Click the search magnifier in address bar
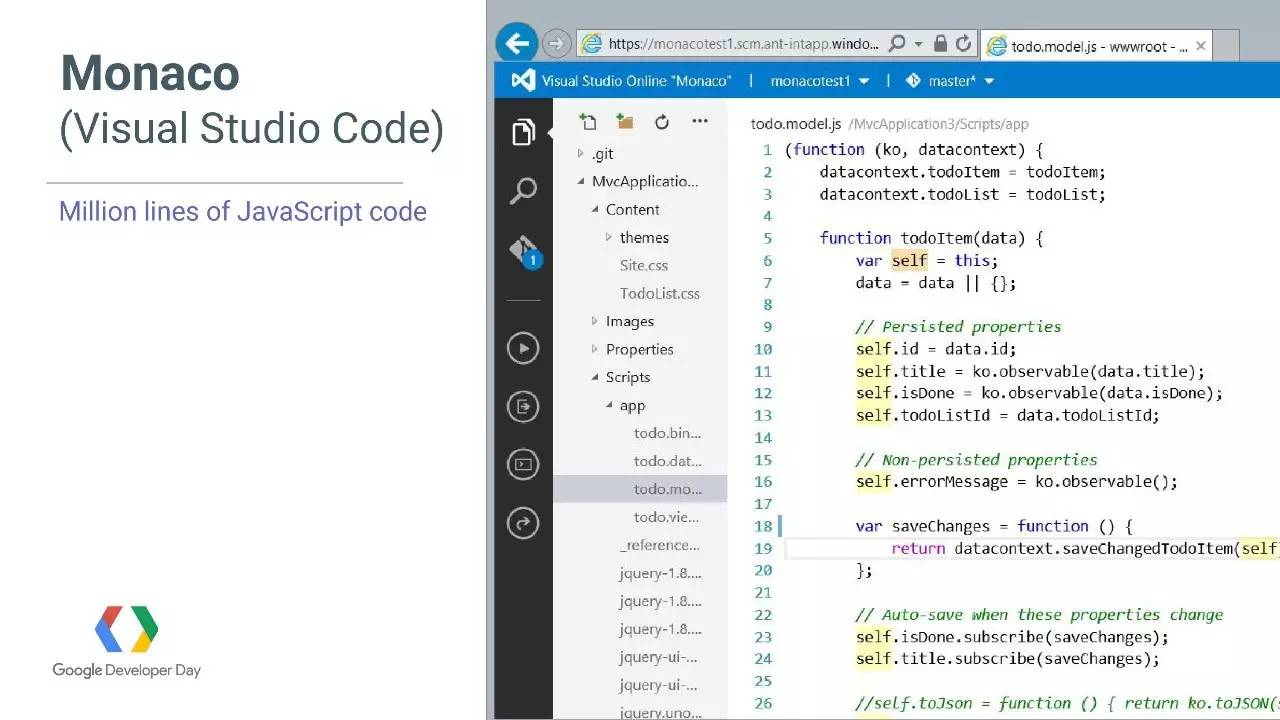This screenshot has width=1280, height=720. pos(897,44)
